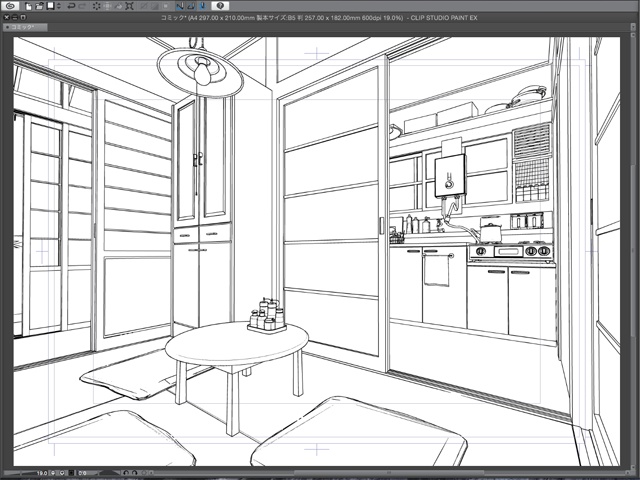Image resolution: width=640 pixels, height=480 pixels.
Task: Open CLIP STUDIO help support icon
Action: (x=220, y=6)
